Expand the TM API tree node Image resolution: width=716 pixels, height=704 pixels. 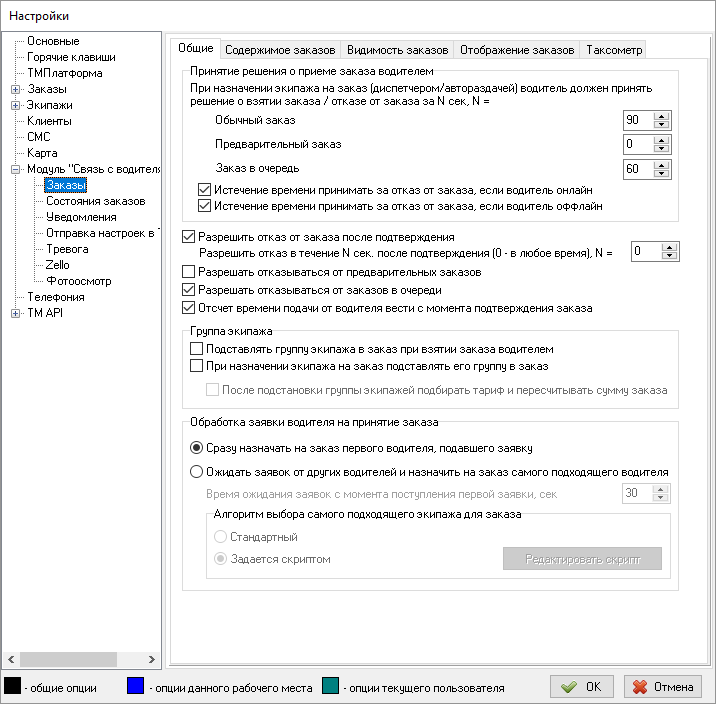click(x=15, y=313)
